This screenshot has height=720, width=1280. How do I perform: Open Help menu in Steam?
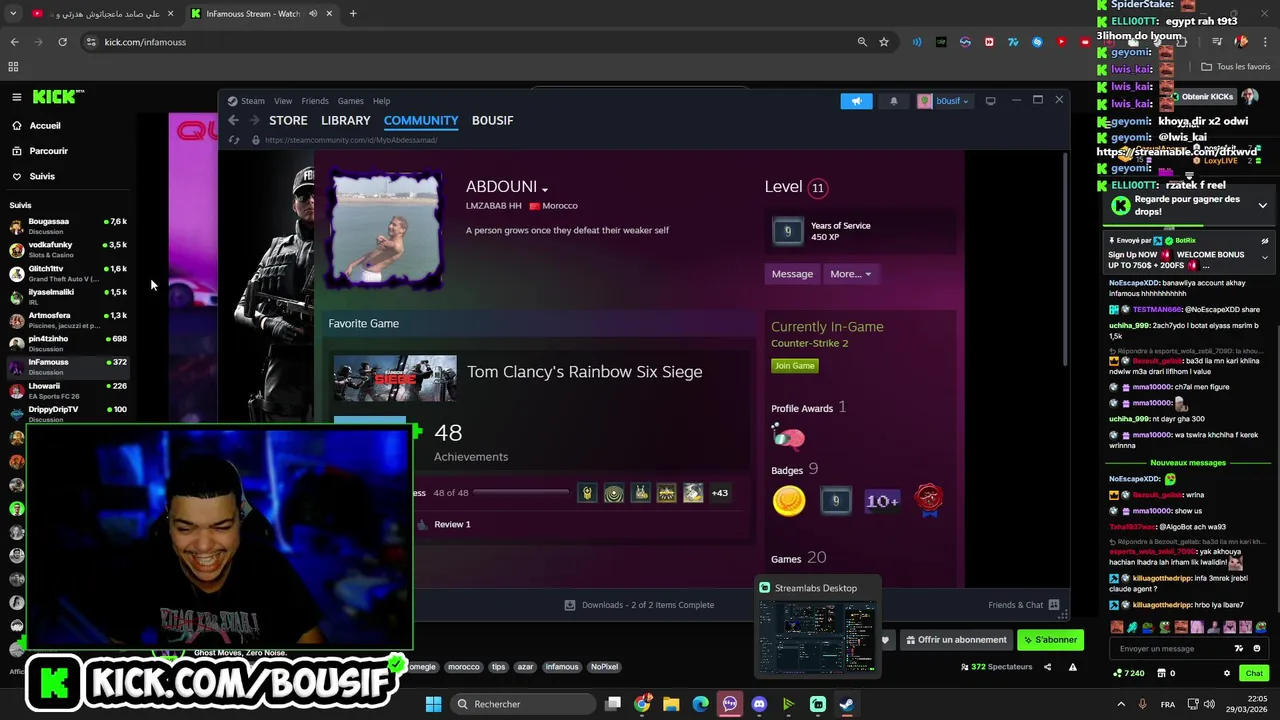(x=382, y=101)
